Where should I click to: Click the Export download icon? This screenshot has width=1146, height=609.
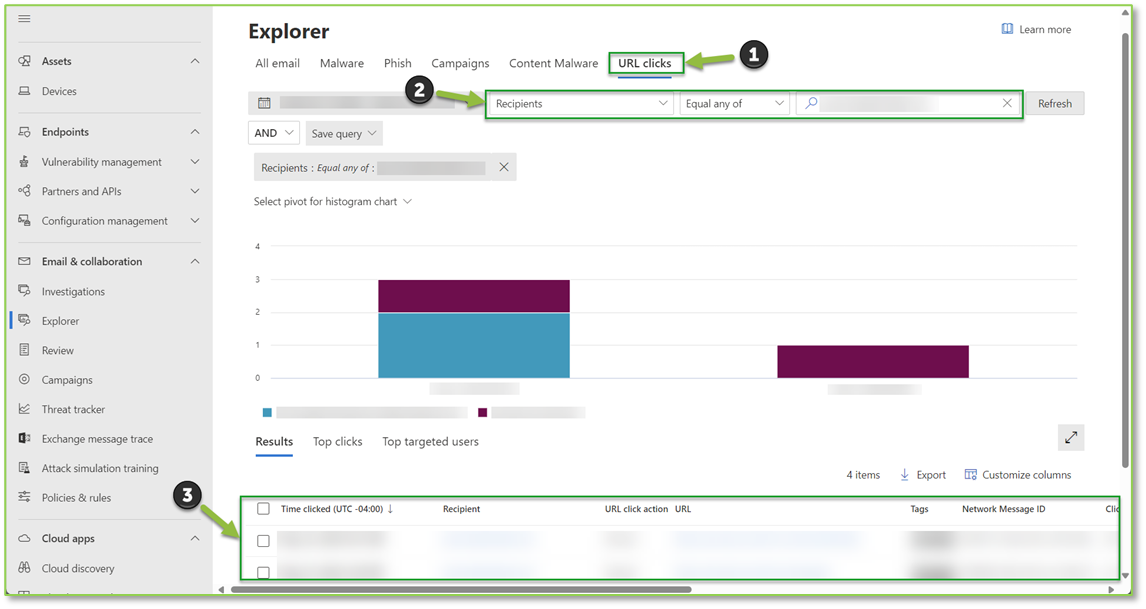[x=905, y=475]
